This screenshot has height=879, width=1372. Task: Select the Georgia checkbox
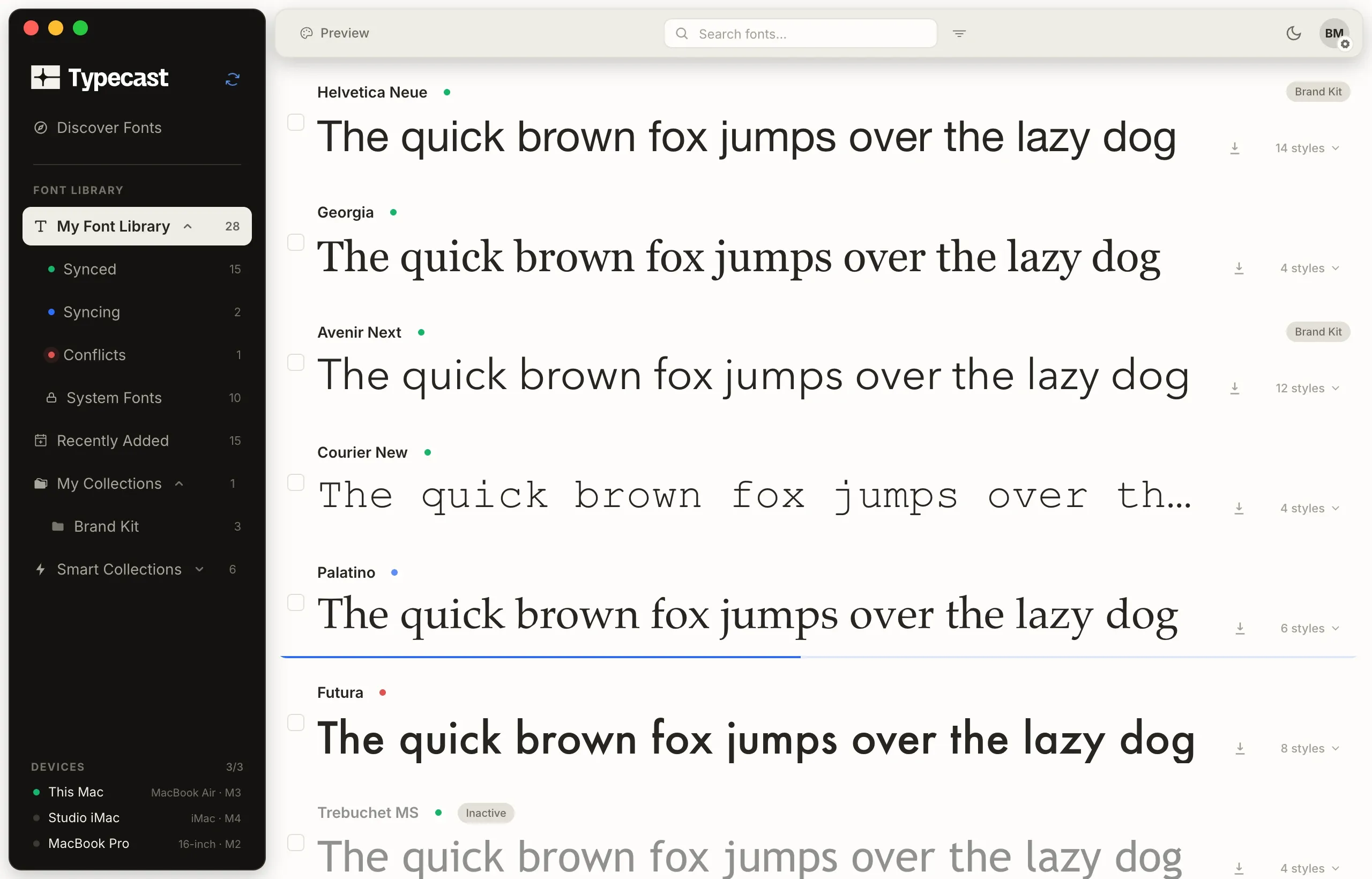point(296,242)
